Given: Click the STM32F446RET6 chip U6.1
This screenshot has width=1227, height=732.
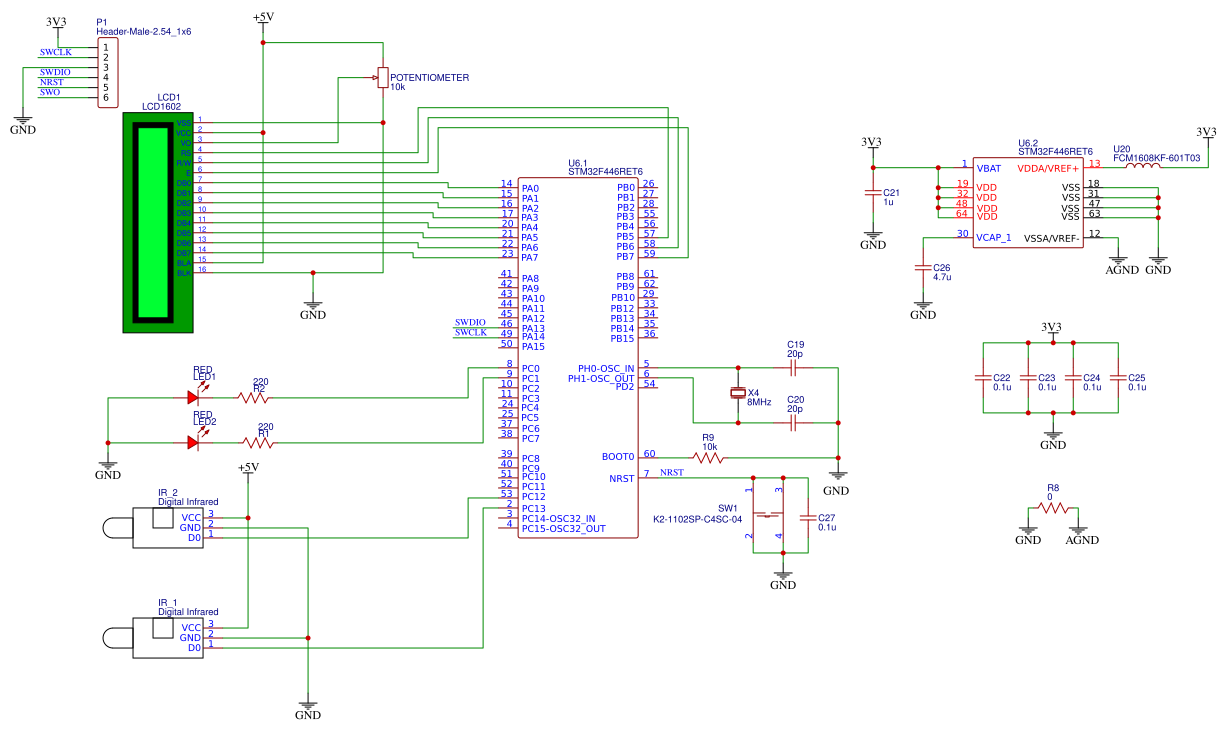Looking at the screenshot, I should [x=580, y=350].
